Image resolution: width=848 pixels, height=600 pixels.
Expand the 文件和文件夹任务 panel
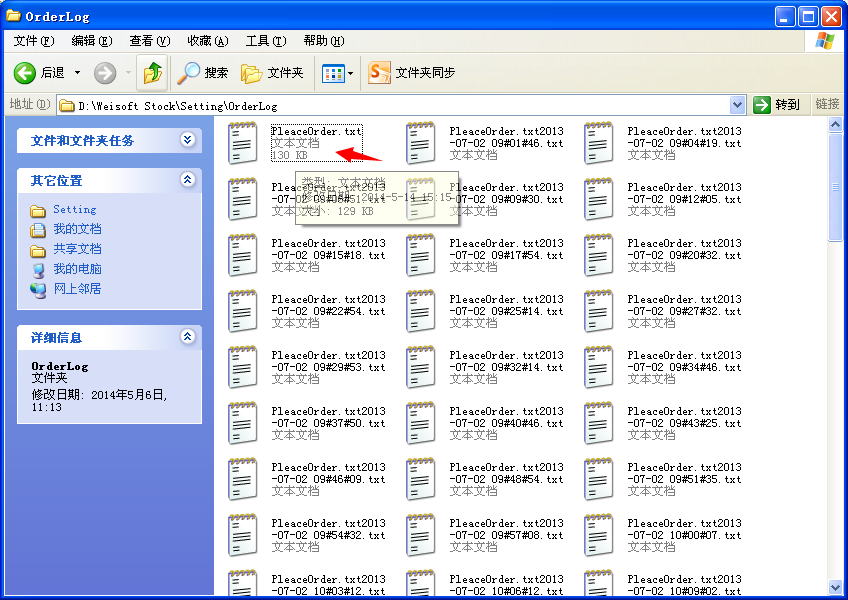(x=187, y=140)
